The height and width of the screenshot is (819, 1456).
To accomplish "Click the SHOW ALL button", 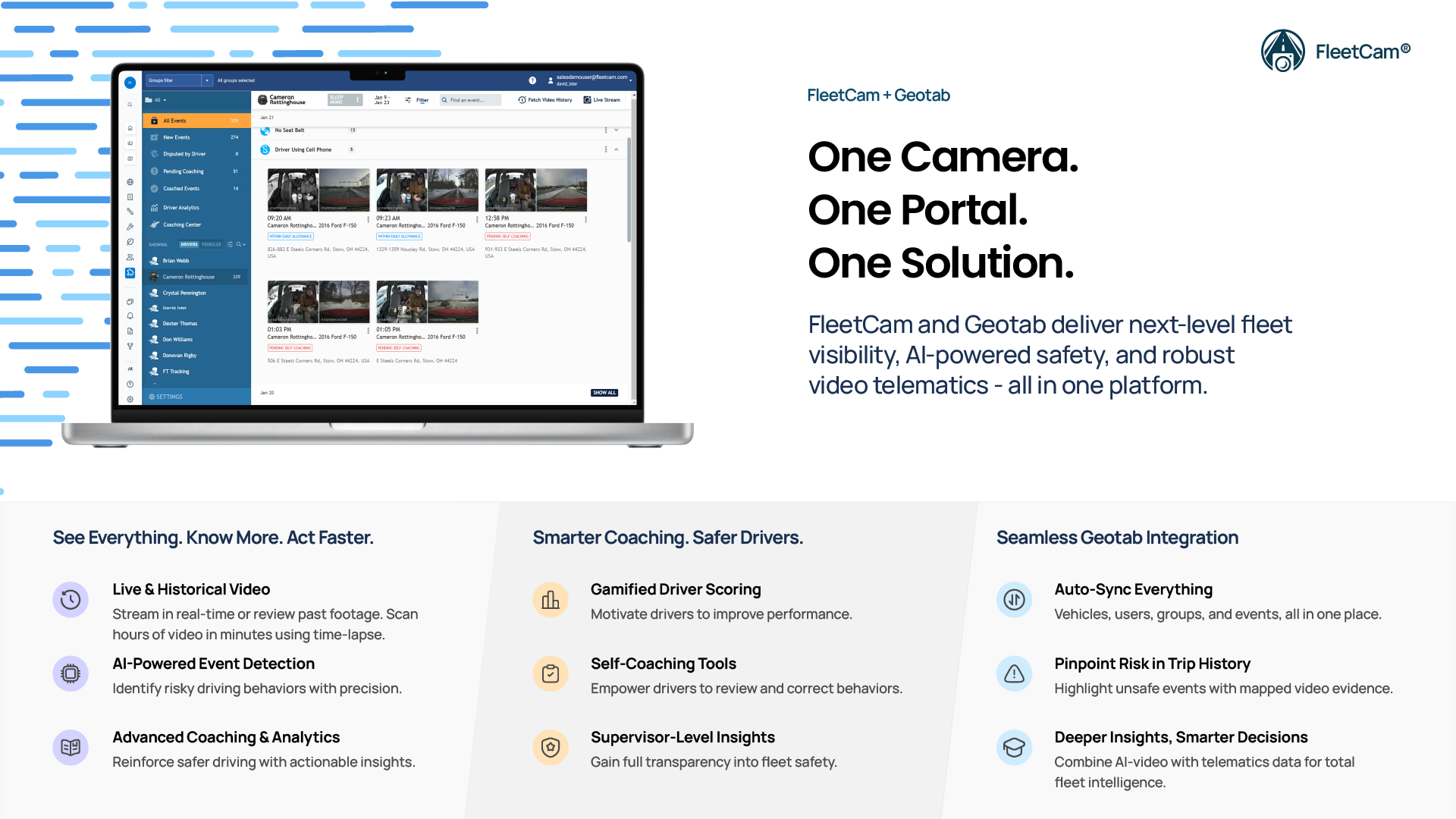I will click(x=604, y=392).
